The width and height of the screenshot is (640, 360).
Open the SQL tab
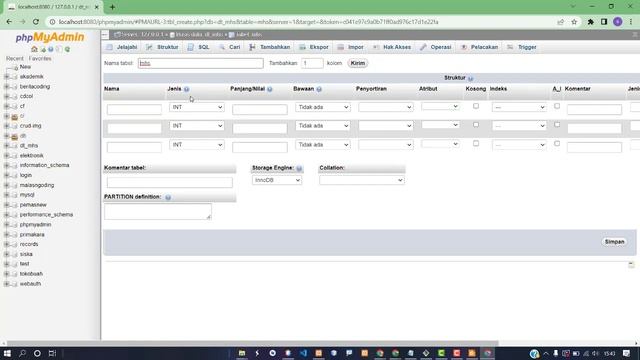pyautogui.click(x=198, y=47)
